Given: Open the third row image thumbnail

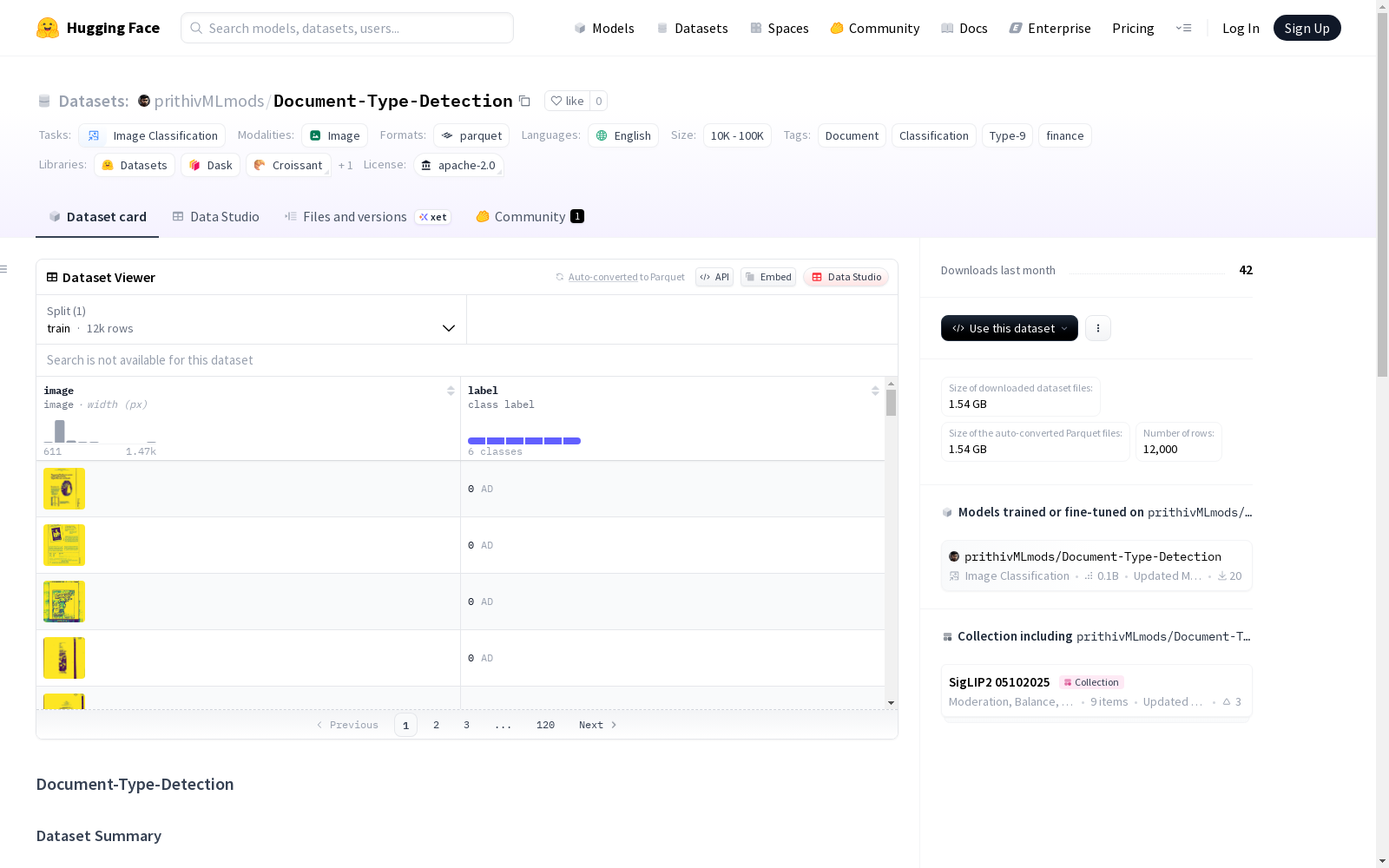Looking at the screenshot, I should click(x=64, y=602).
